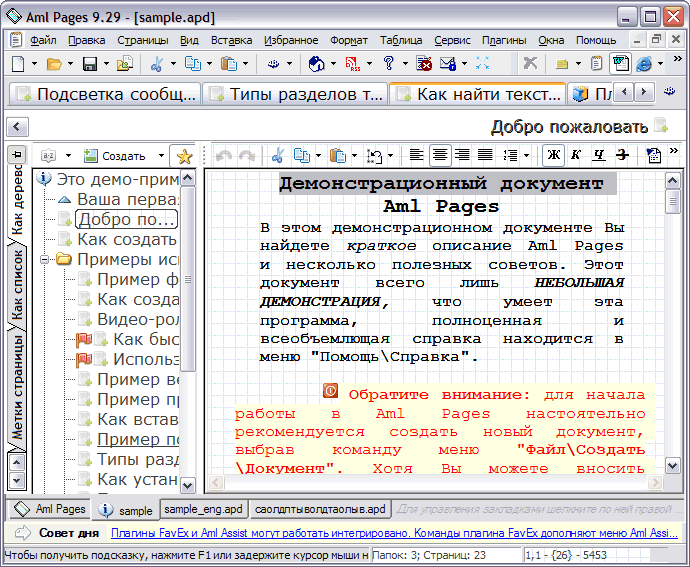Click the main toolbar Copy icon
The height and width of the screenshot is (567, 690).
pos(192,64)
